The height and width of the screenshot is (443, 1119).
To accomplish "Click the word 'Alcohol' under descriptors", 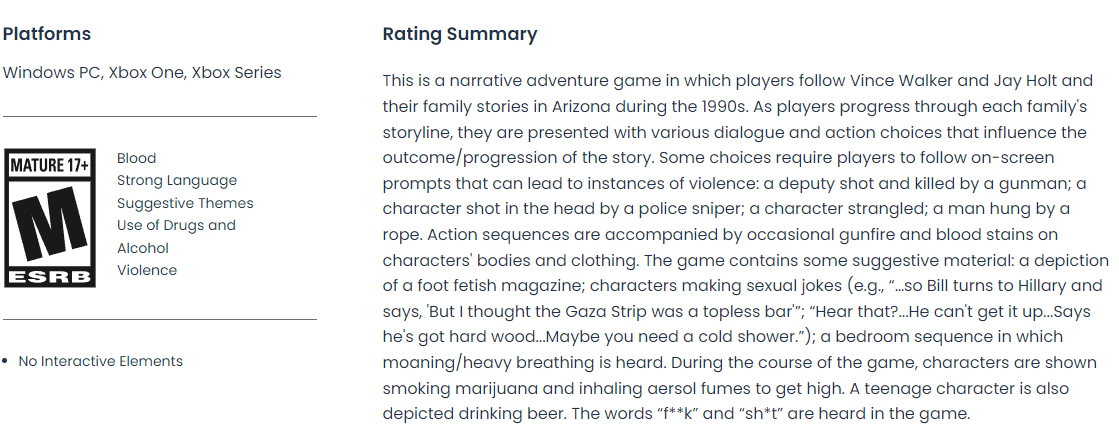I will click(x=143, y=248).
